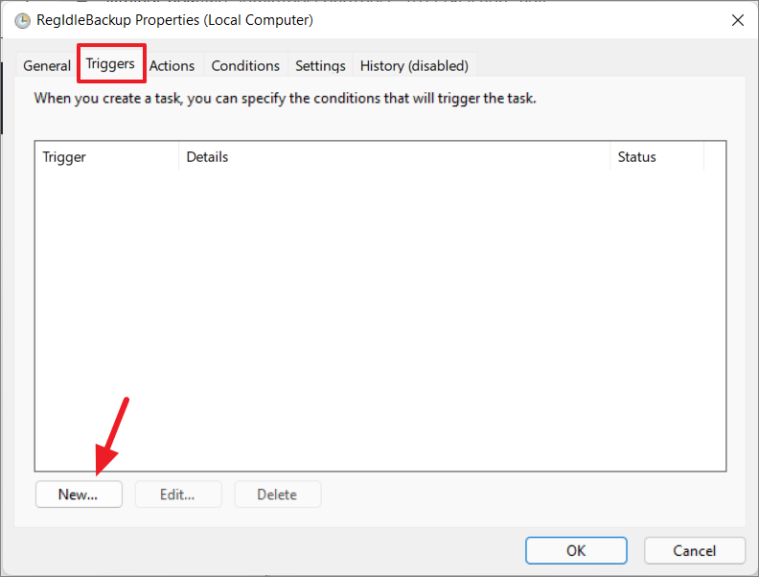Dismiss dialog with Cancel button
This screenshot has width=759, height=577.
694,550
